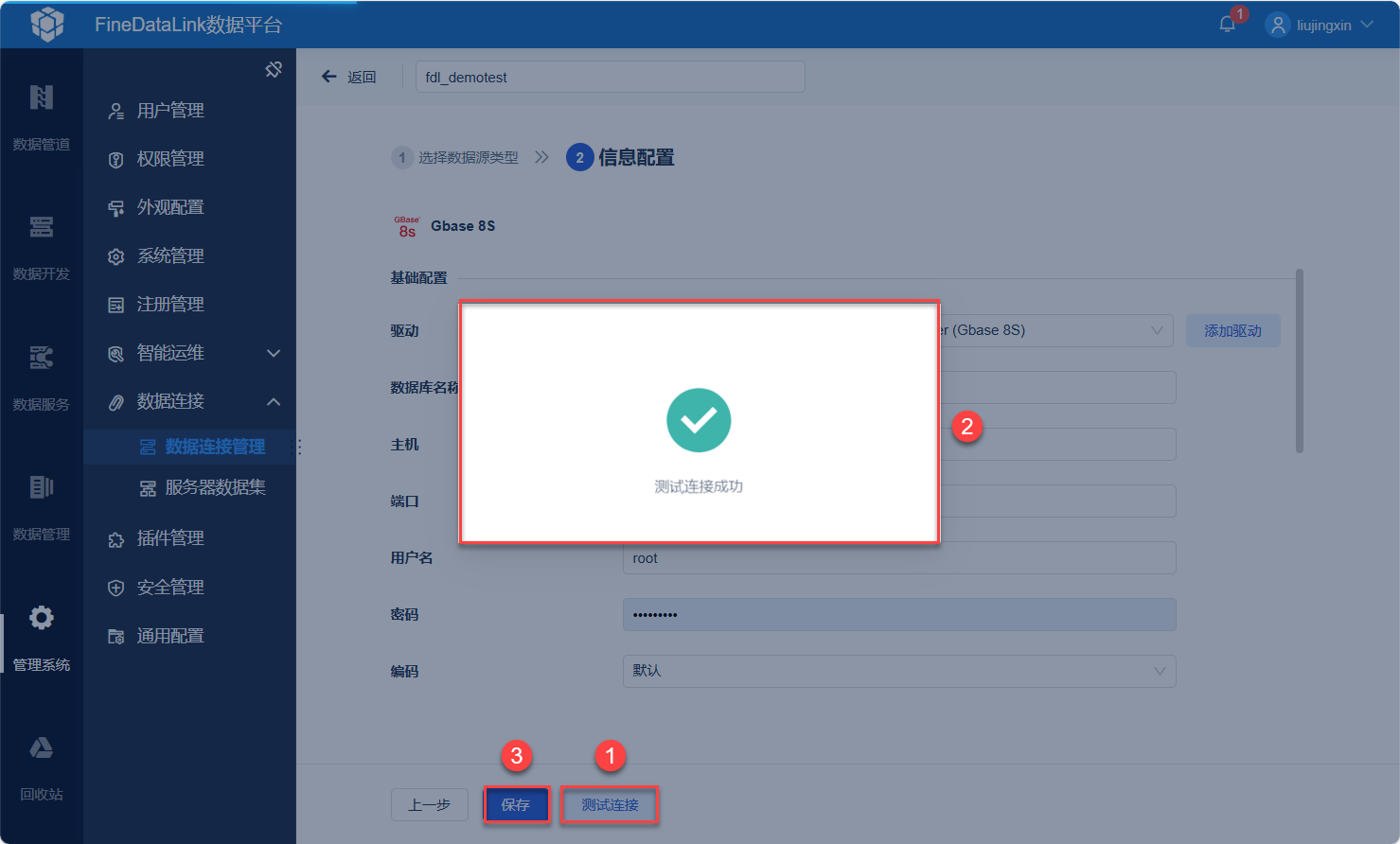This screenshot has width=1400, height=844.
Task: Open the 编码 encoding dropdown
Action: (899, 671)
